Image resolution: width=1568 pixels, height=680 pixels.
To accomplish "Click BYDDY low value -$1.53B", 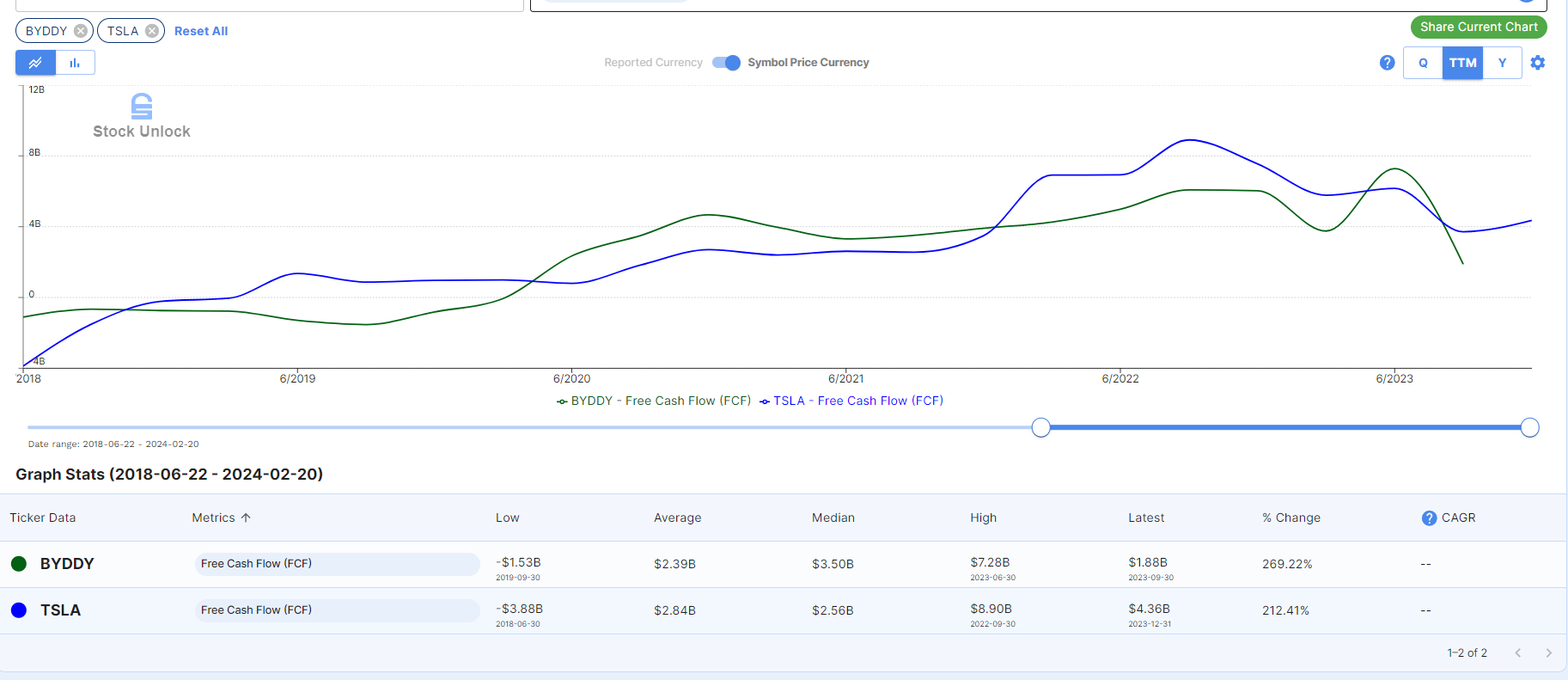I will coord(518,562).
